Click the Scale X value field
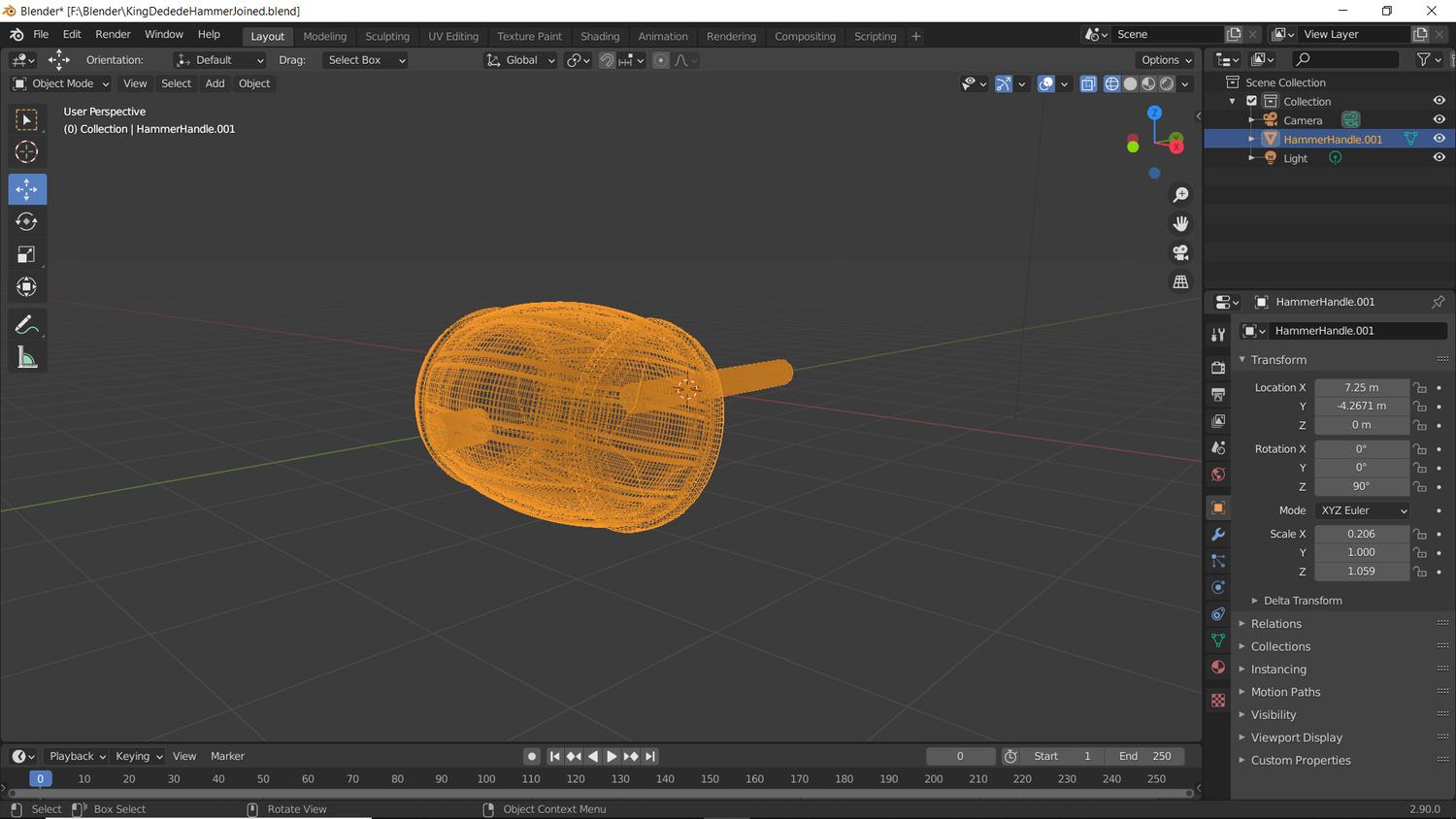The height and width of the screenshot is (819, 1456). (x=1361, y=534)
